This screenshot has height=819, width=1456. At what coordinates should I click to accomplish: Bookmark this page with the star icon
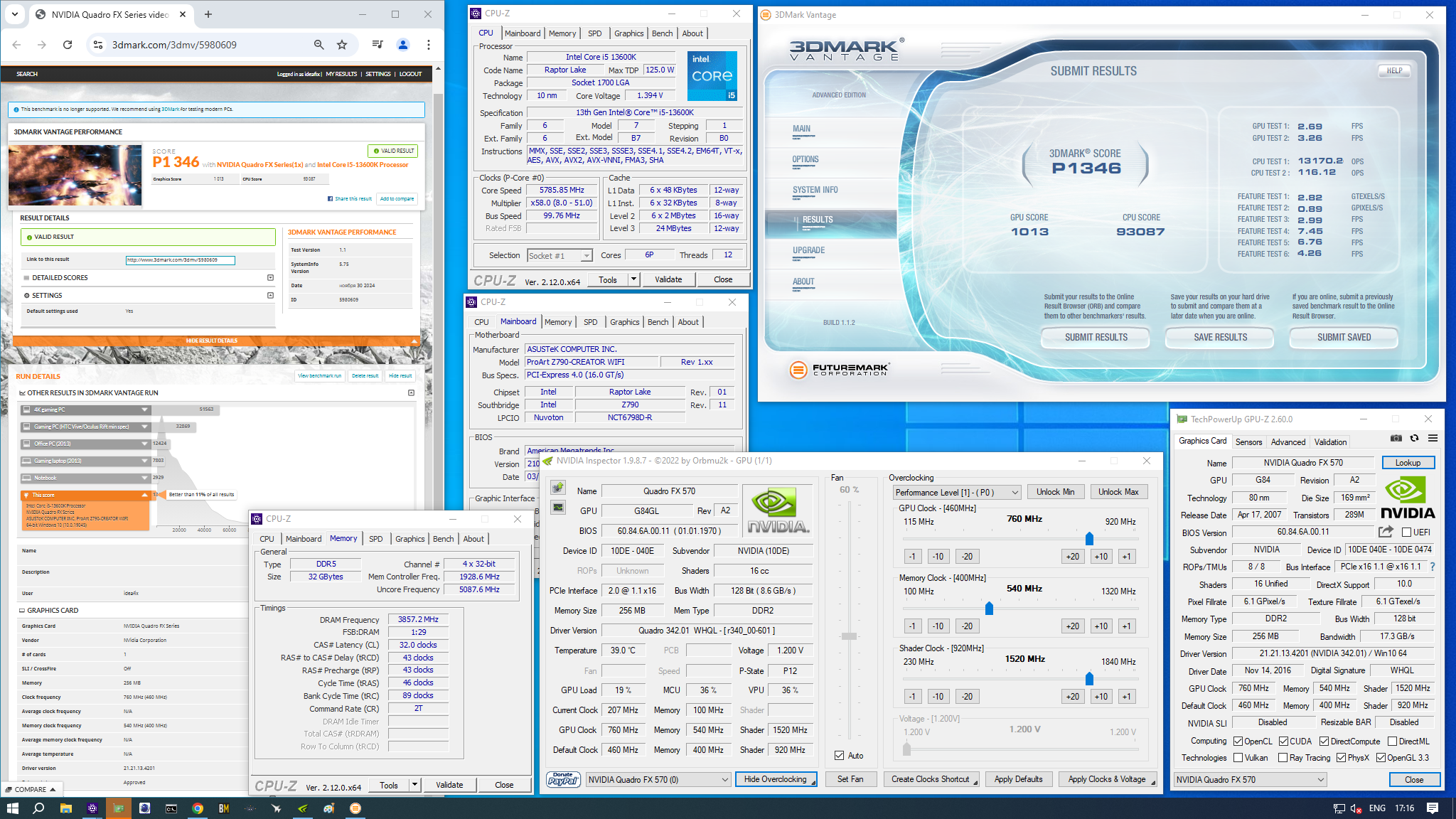342,45
